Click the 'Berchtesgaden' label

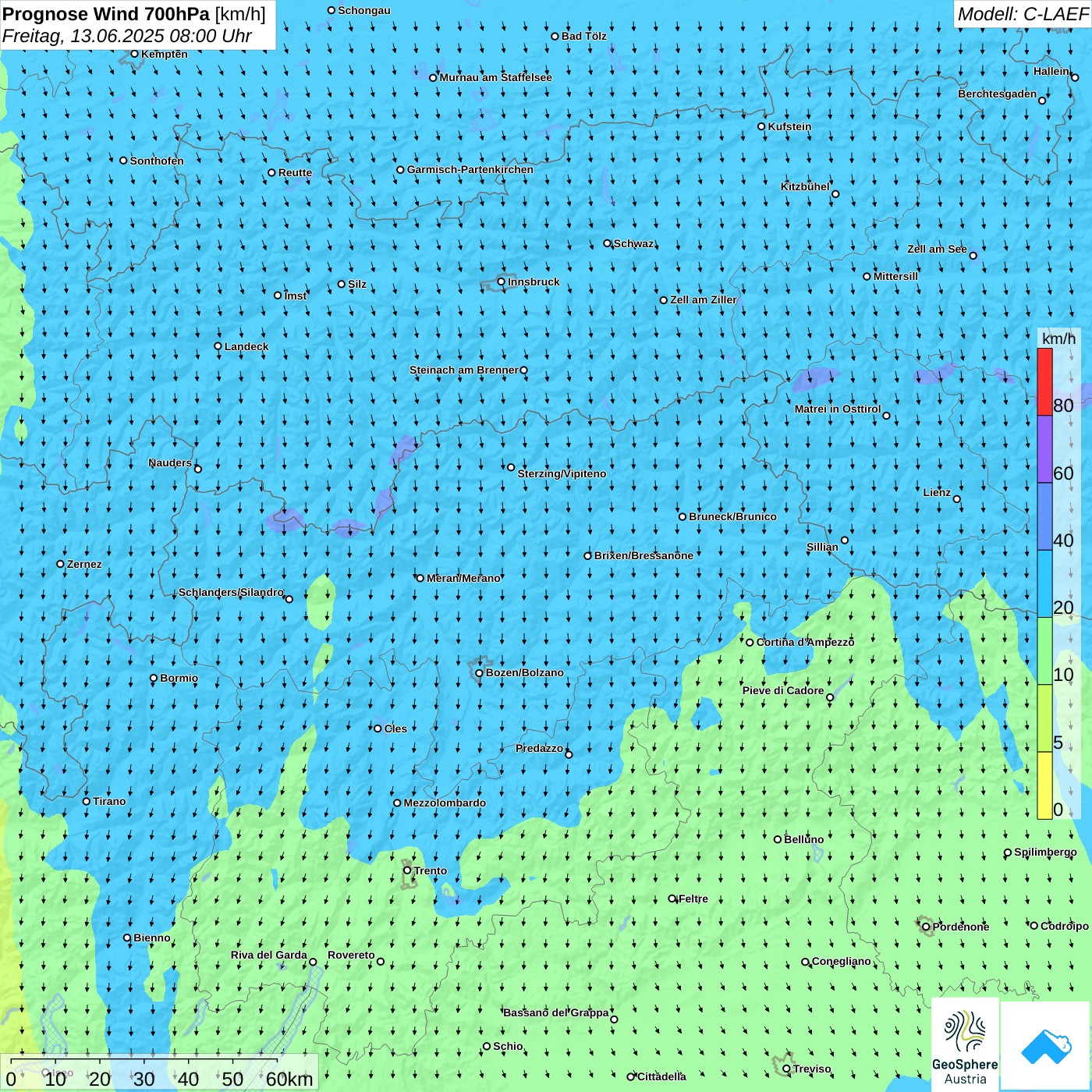point(998,94)
